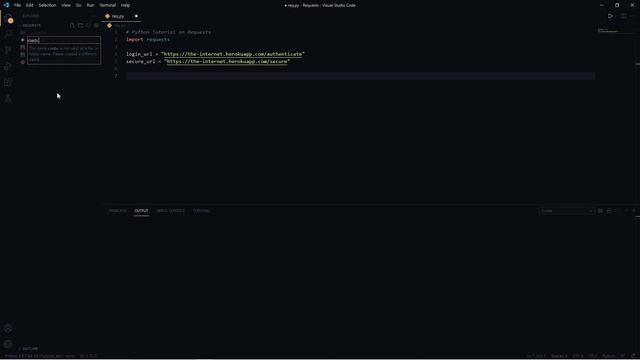Open editor More Actions ellipsis

click(x=633, y=16)
